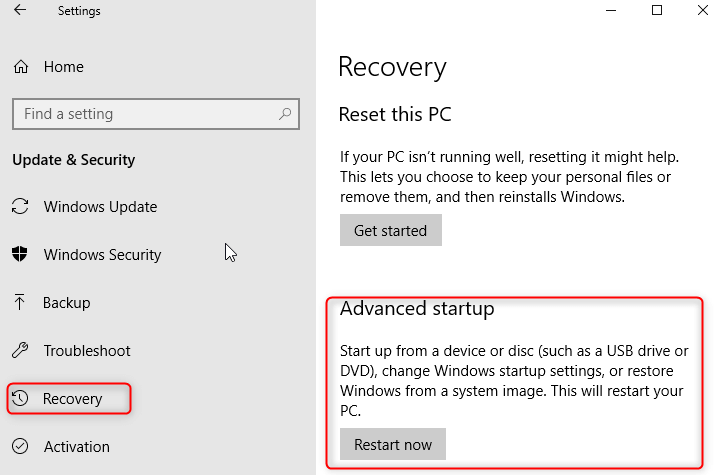Select Backup in the sidebar

point(67,303)
